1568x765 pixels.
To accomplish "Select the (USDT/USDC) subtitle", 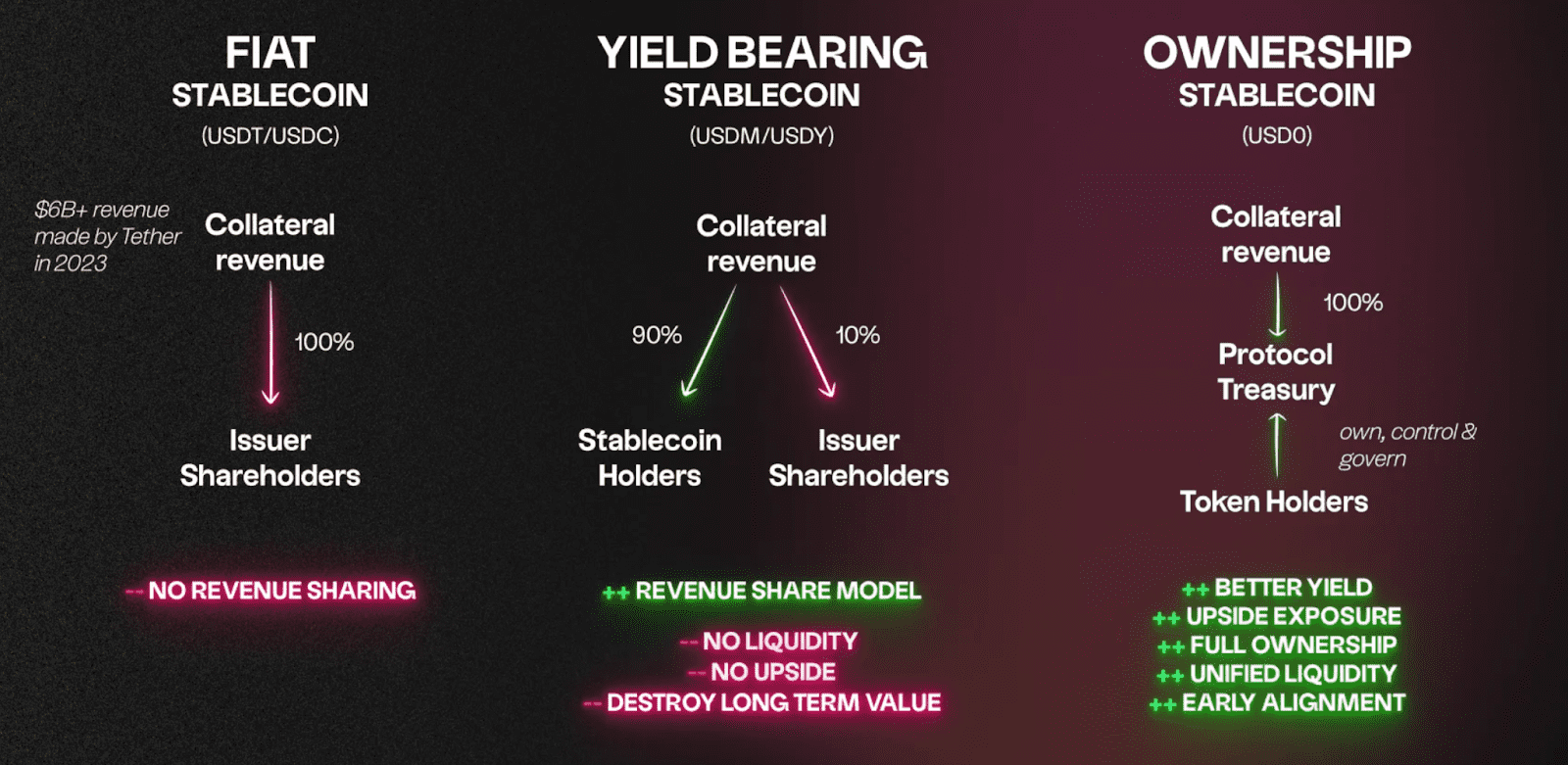I will (270, 136).
